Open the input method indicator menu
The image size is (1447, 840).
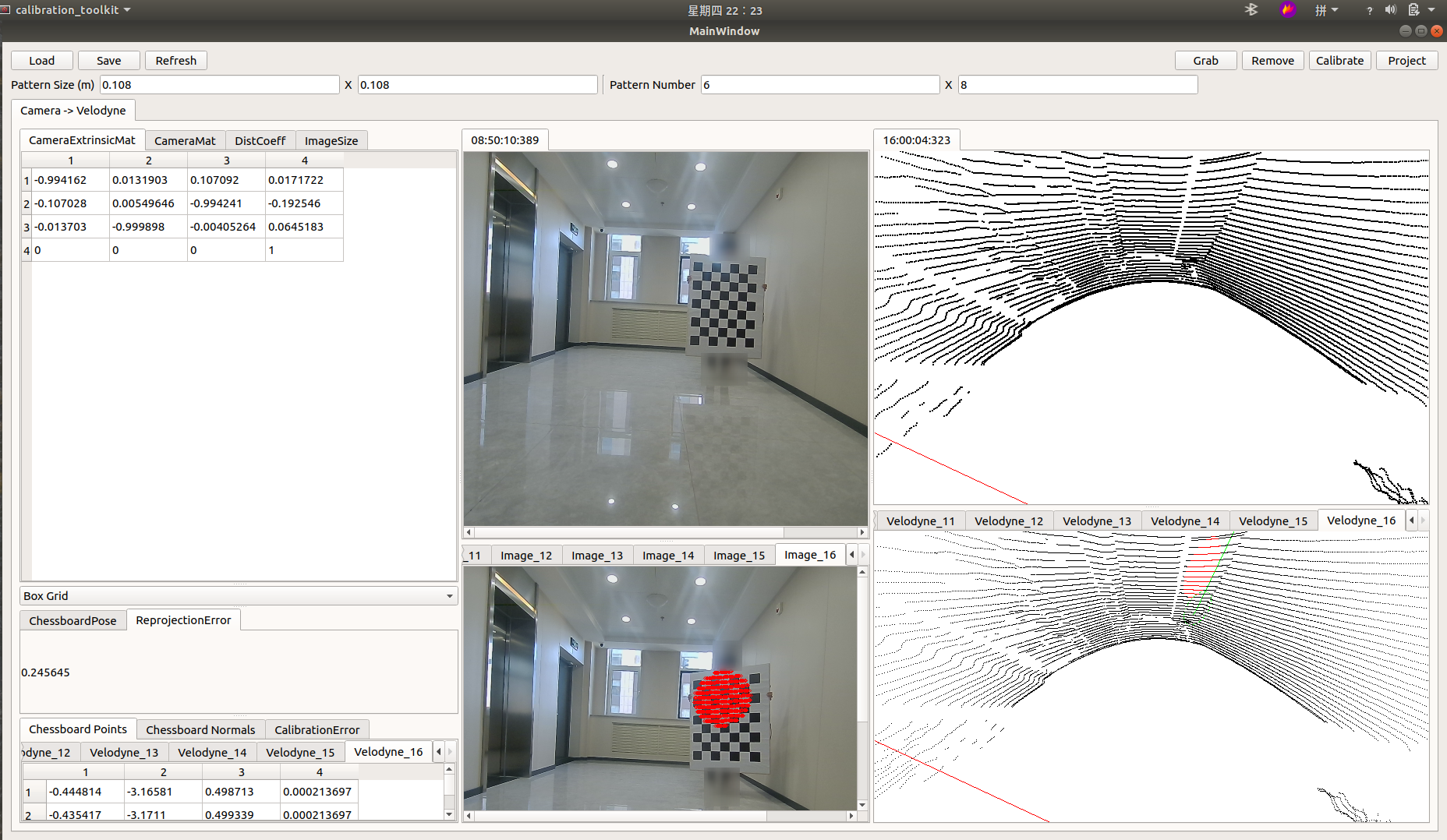click(x=1326, y=10)
